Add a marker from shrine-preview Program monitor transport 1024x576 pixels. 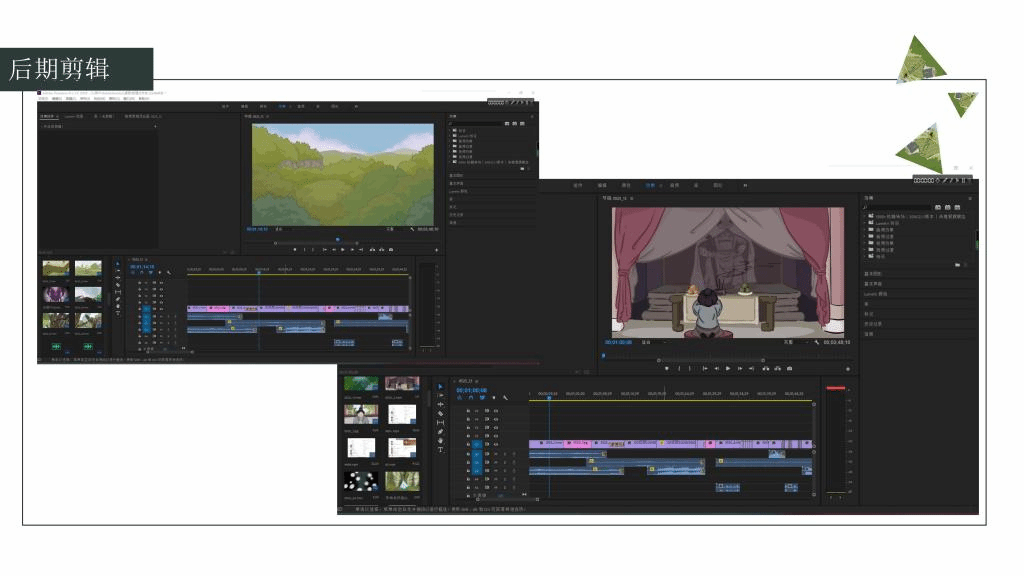(667, 369)
